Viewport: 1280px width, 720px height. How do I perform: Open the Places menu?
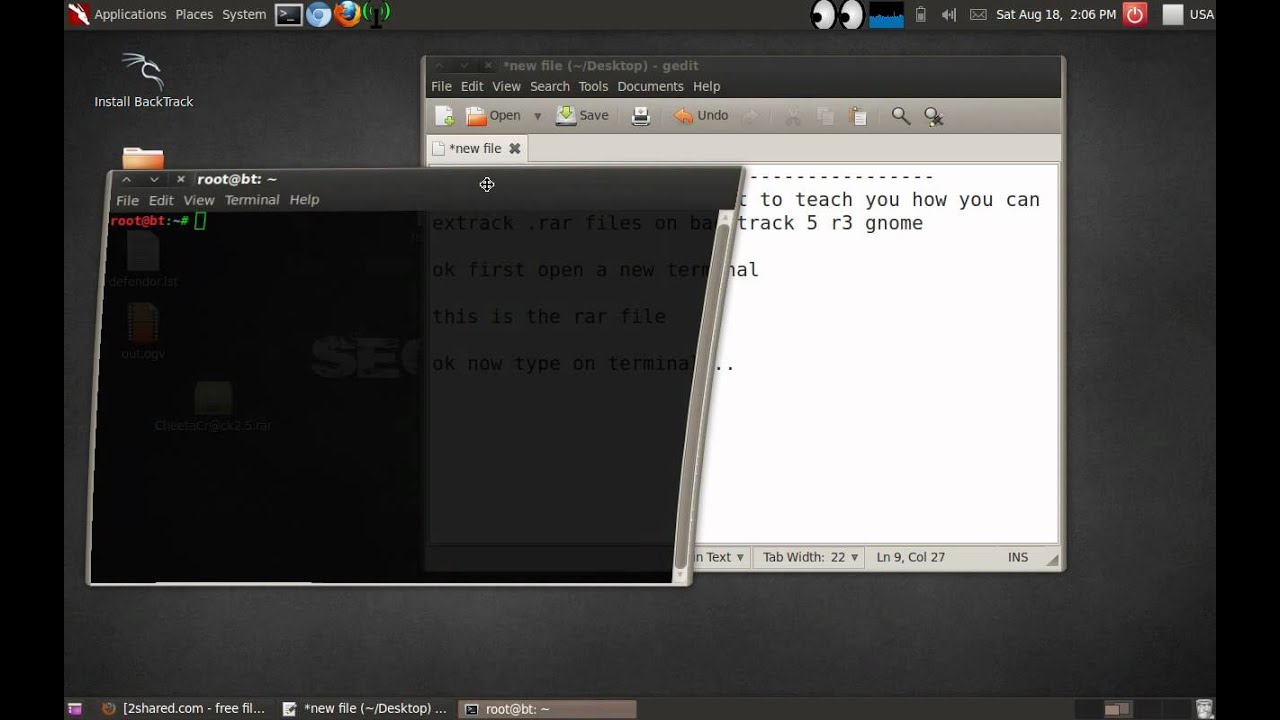tap(194, 14)
